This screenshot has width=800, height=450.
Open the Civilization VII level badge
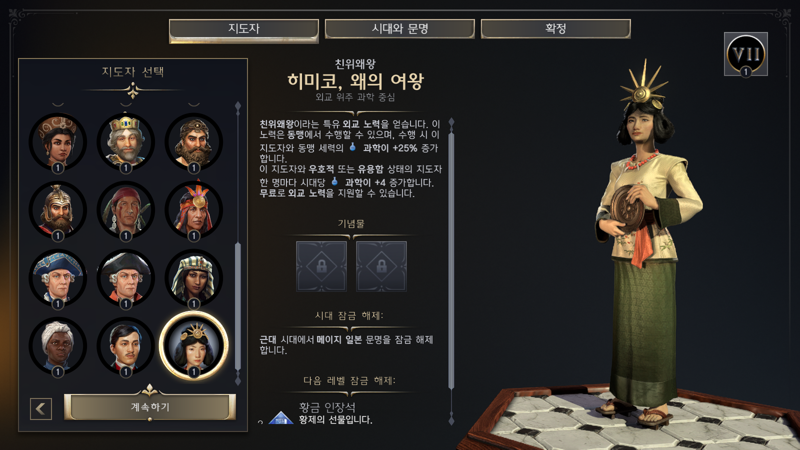(745, 54)
